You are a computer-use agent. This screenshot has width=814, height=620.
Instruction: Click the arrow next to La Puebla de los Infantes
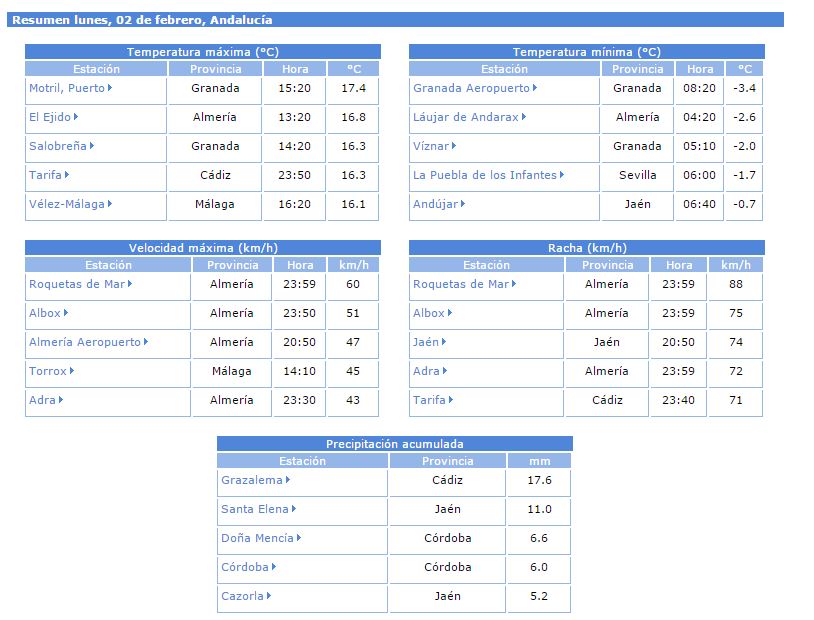click(563, 175)
